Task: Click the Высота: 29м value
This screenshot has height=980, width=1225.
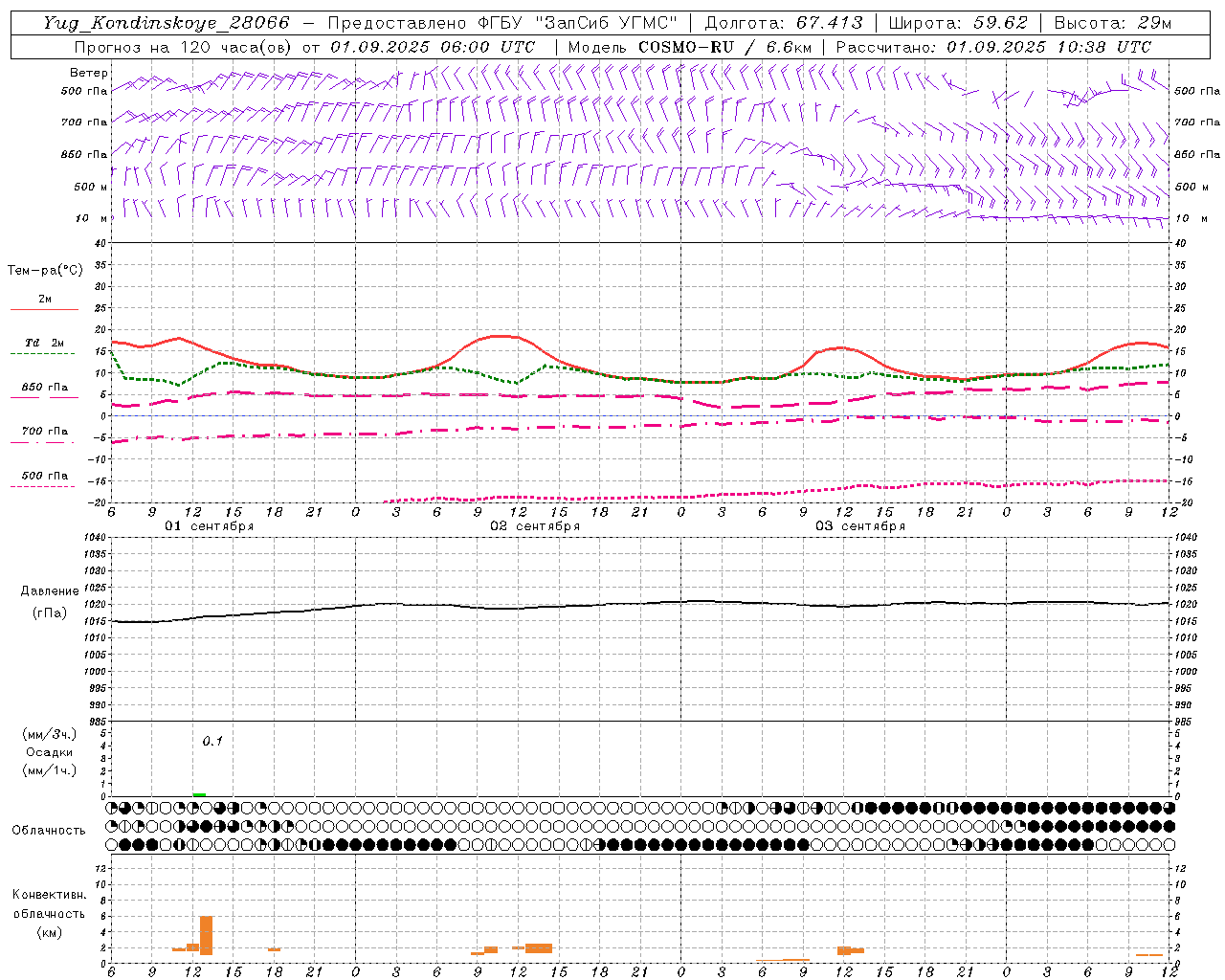Action: 1112,23
